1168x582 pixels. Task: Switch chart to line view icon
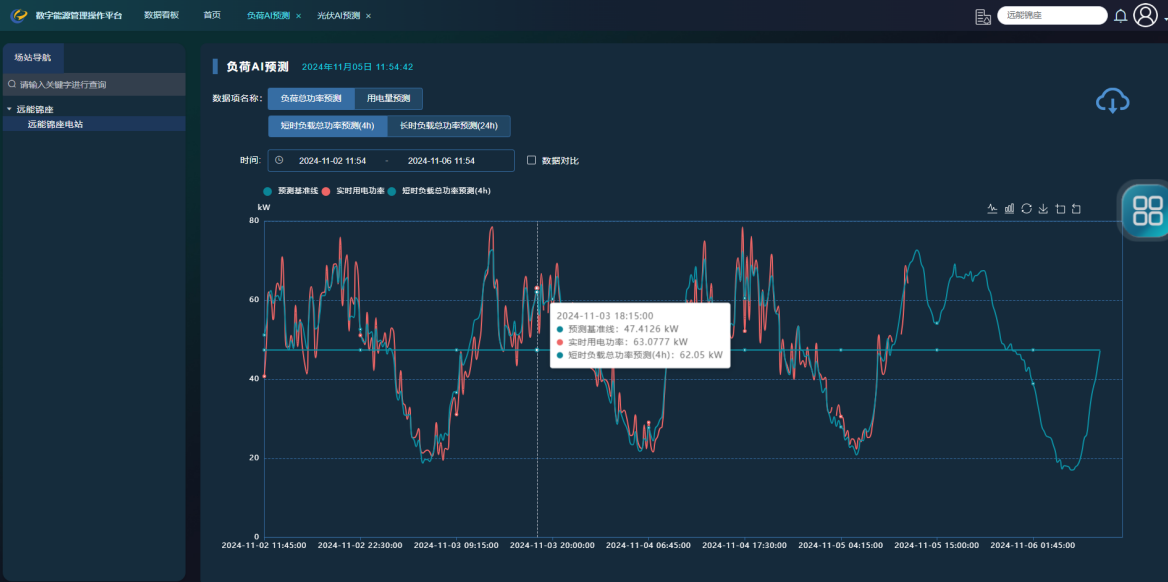click(x=992, y=209)
